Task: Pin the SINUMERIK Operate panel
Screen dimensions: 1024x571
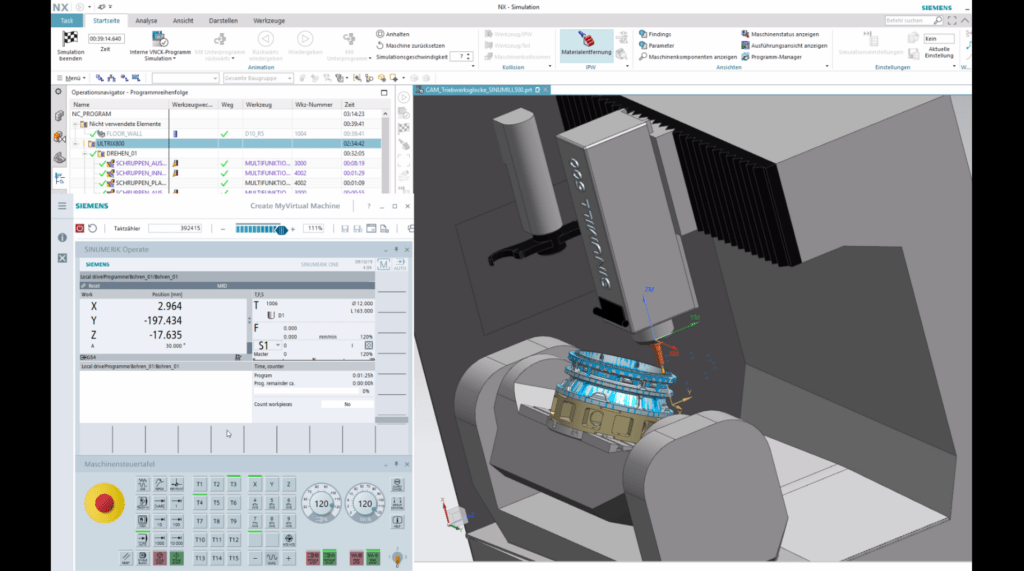Action: 396,250
